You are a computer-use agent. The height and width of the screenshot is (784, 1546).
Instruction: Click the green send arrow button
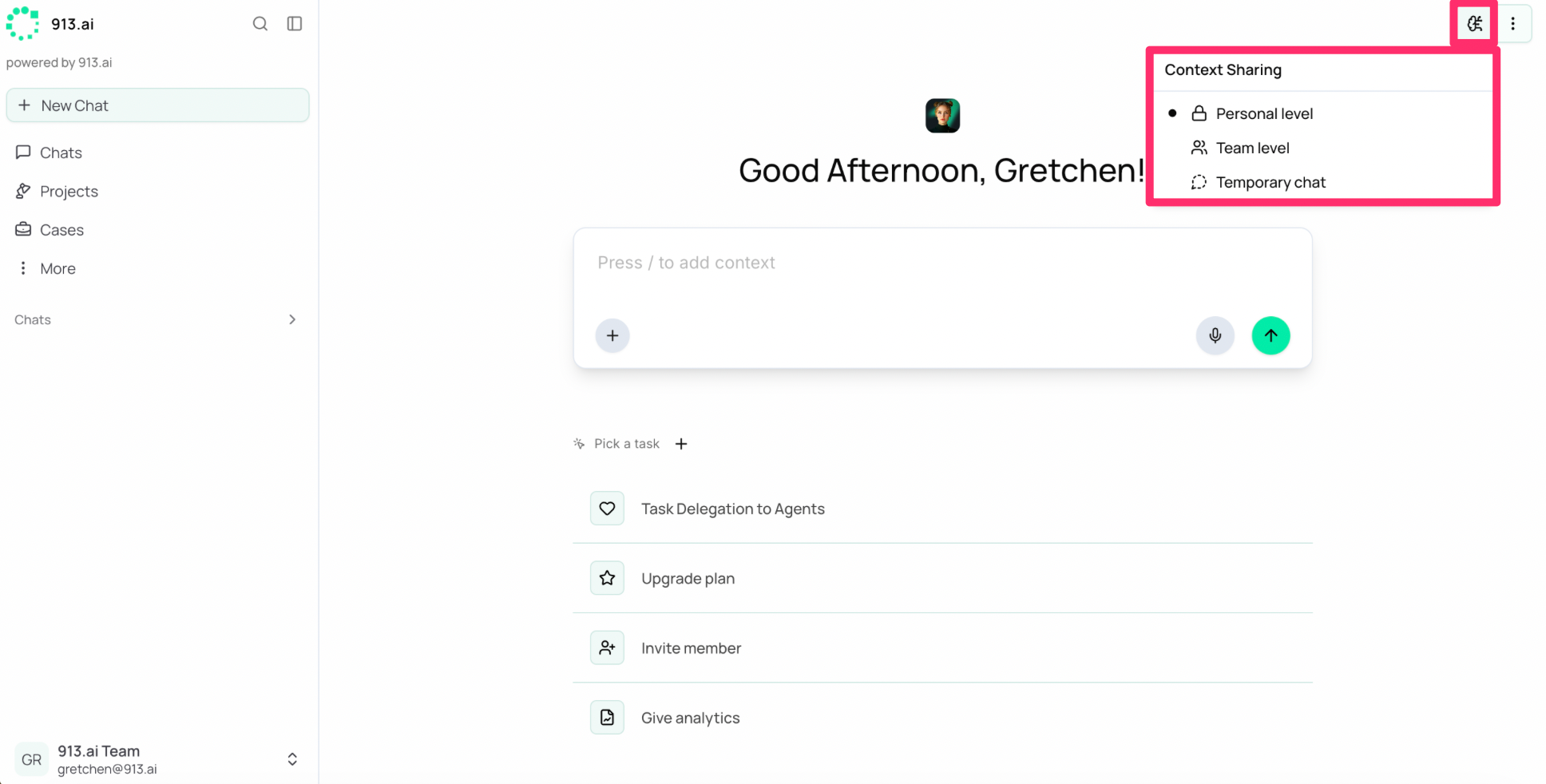(x=1270, y=335)
